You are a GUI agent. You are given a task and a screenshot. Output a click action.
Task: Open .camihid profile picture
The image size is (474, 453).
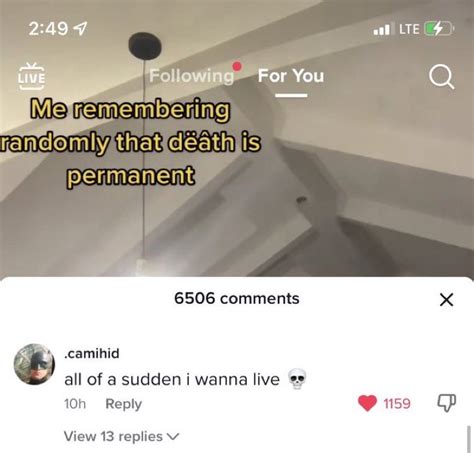tap(34, 364)
